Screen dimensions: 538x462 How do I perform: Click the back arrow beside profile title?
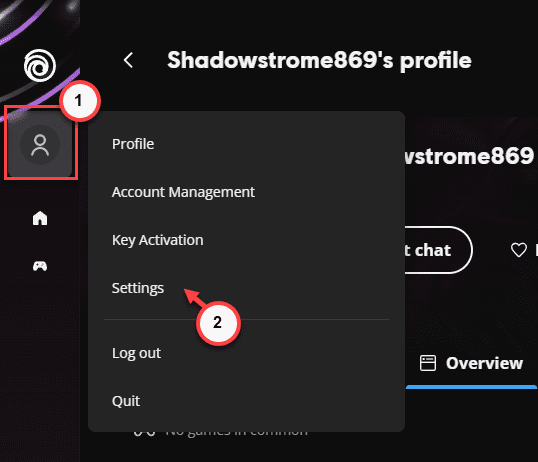click(128, 60)
